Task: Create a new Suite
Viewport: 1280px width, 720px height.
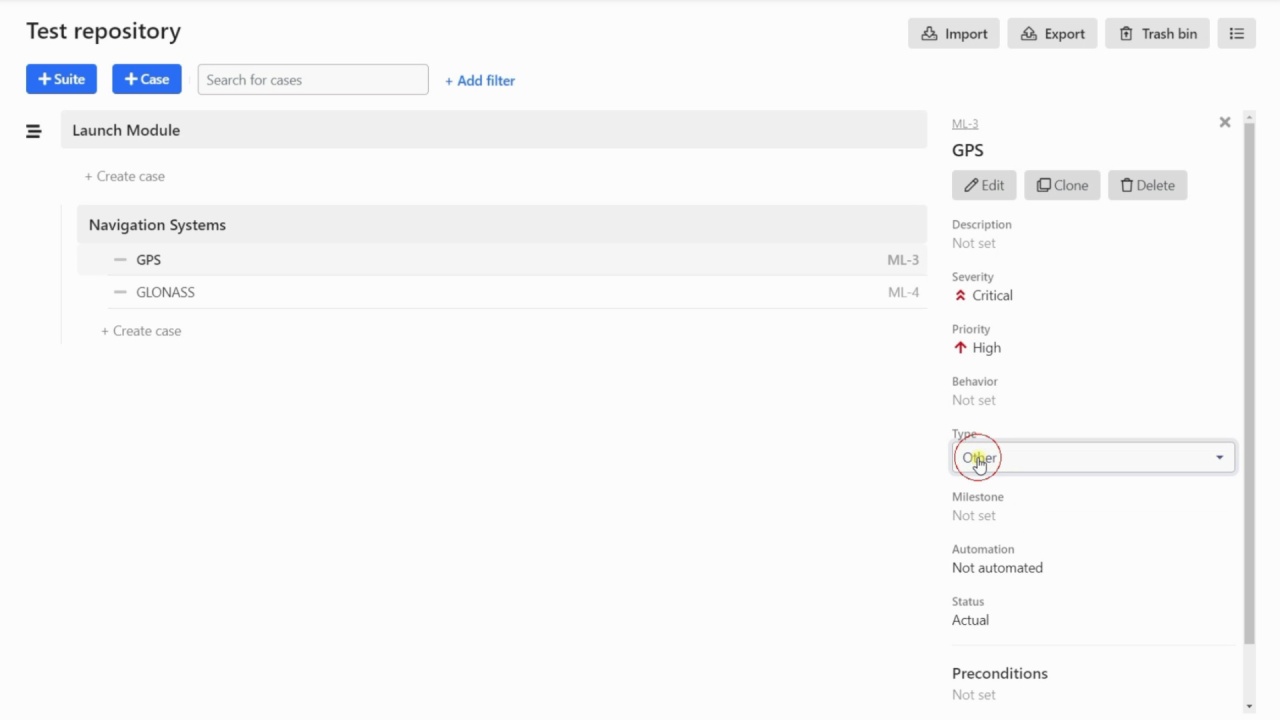Action: click(x=61, y=79)
